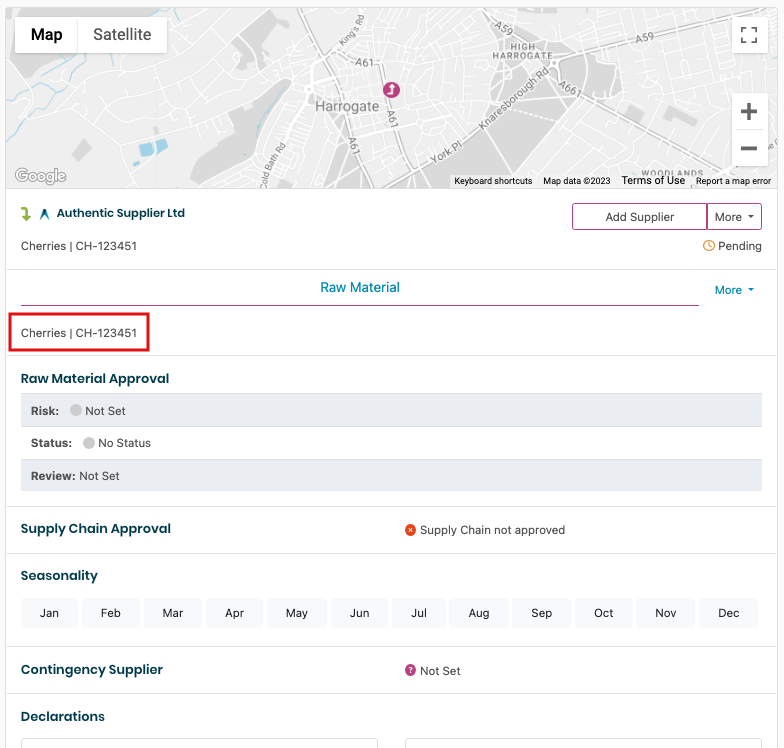Click the Contingency Supplier question icon

pos(410,671)
